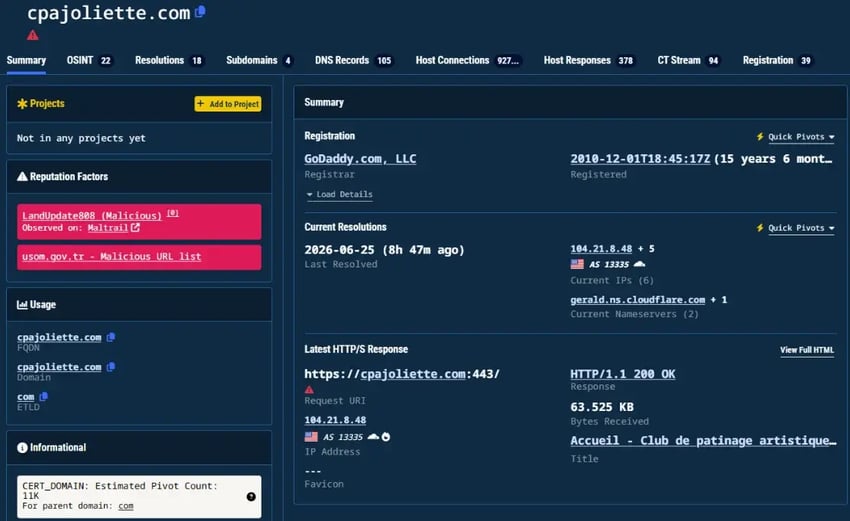Click the red warning triangle under the domain title
The width and height of the screenshot is (850, 521).
click(x=33, y=35)
